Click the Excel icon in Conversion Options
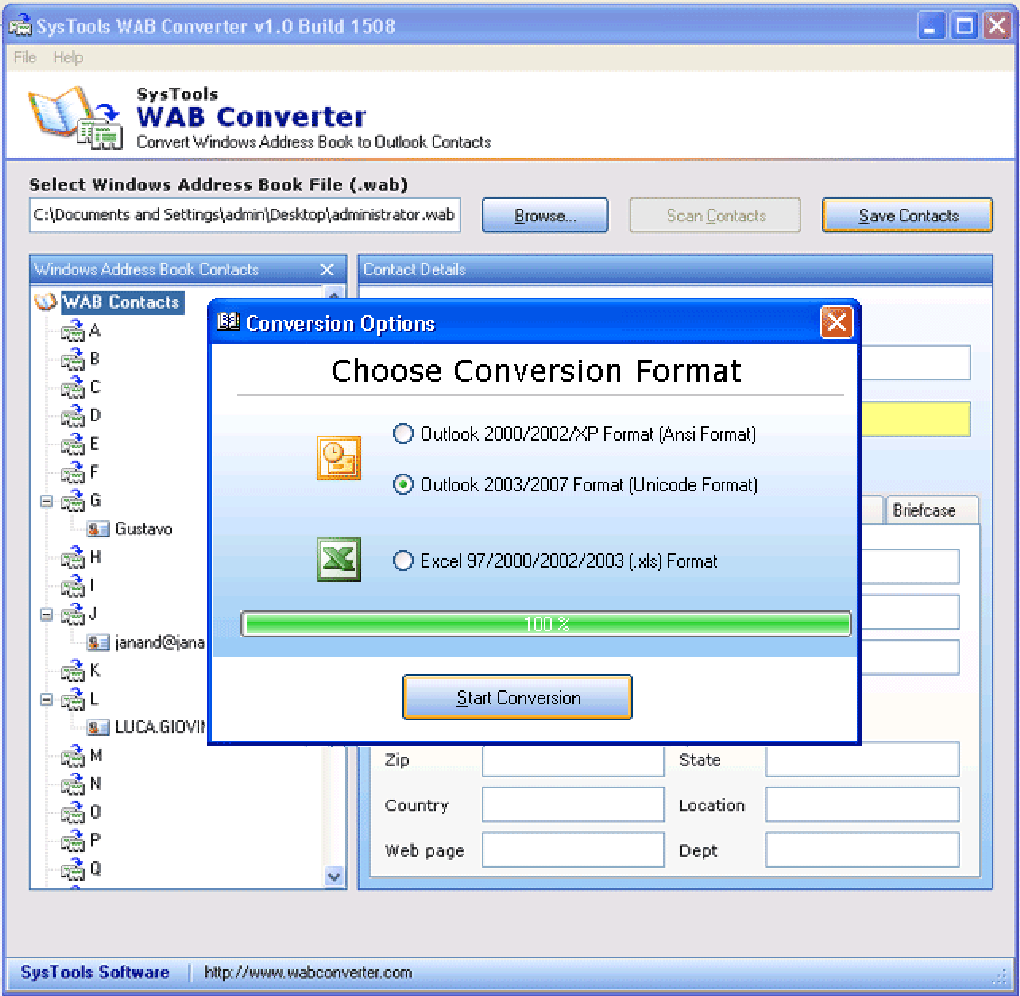The width and height of the screenshot is (1020, 996). [339, 559]
